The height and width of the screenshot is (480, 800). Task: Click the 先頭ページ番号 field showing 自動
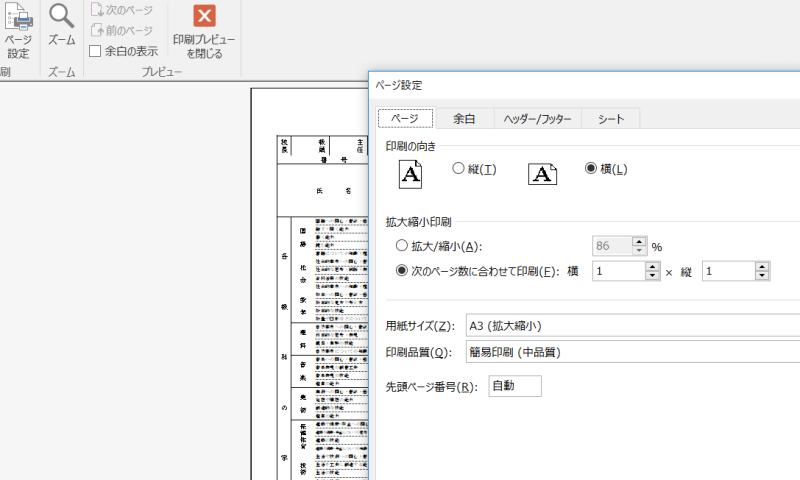click(515, 386)
